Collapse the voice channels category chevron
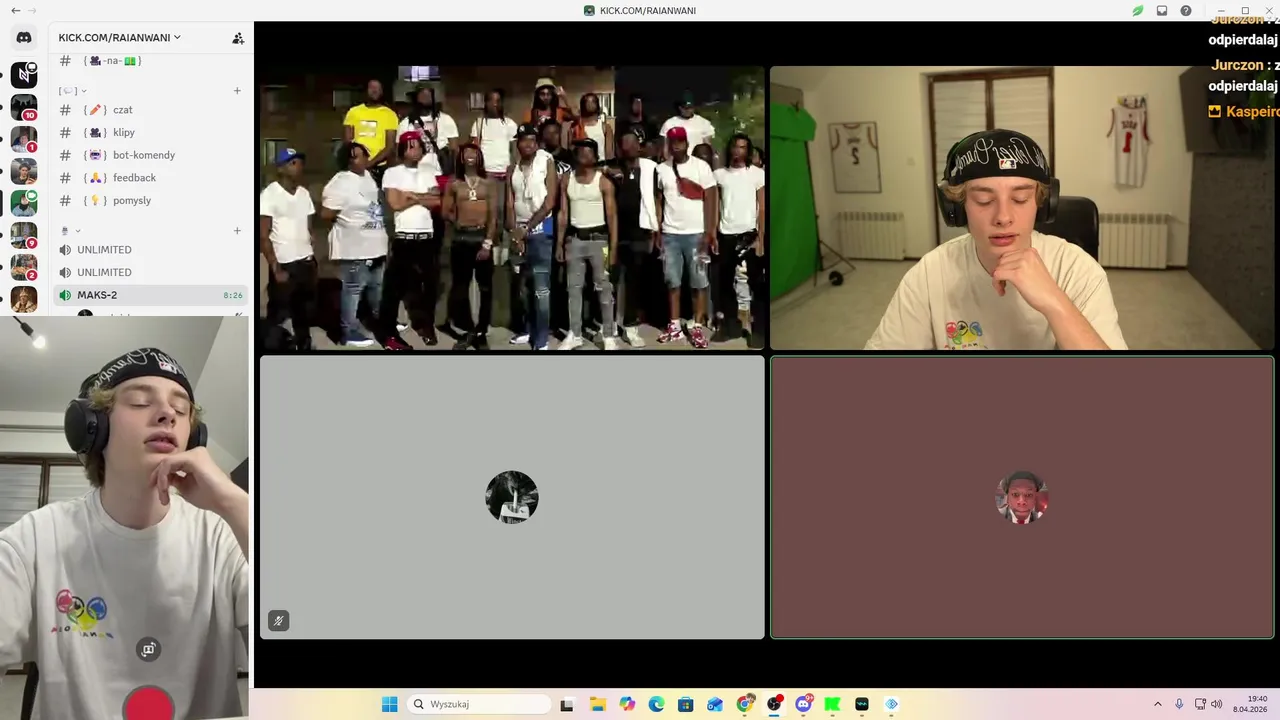This screenshot has height=720, width=1280. 77,231
